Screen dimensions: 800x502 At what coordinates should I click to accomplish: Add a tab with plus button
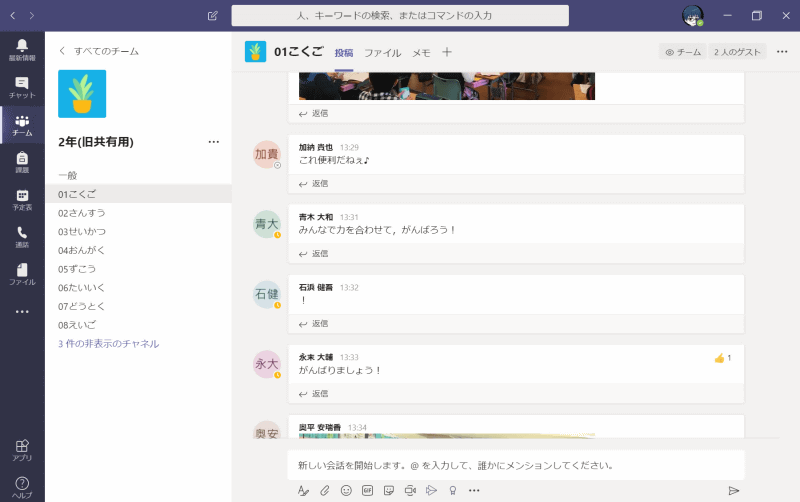tap(447, 52)
